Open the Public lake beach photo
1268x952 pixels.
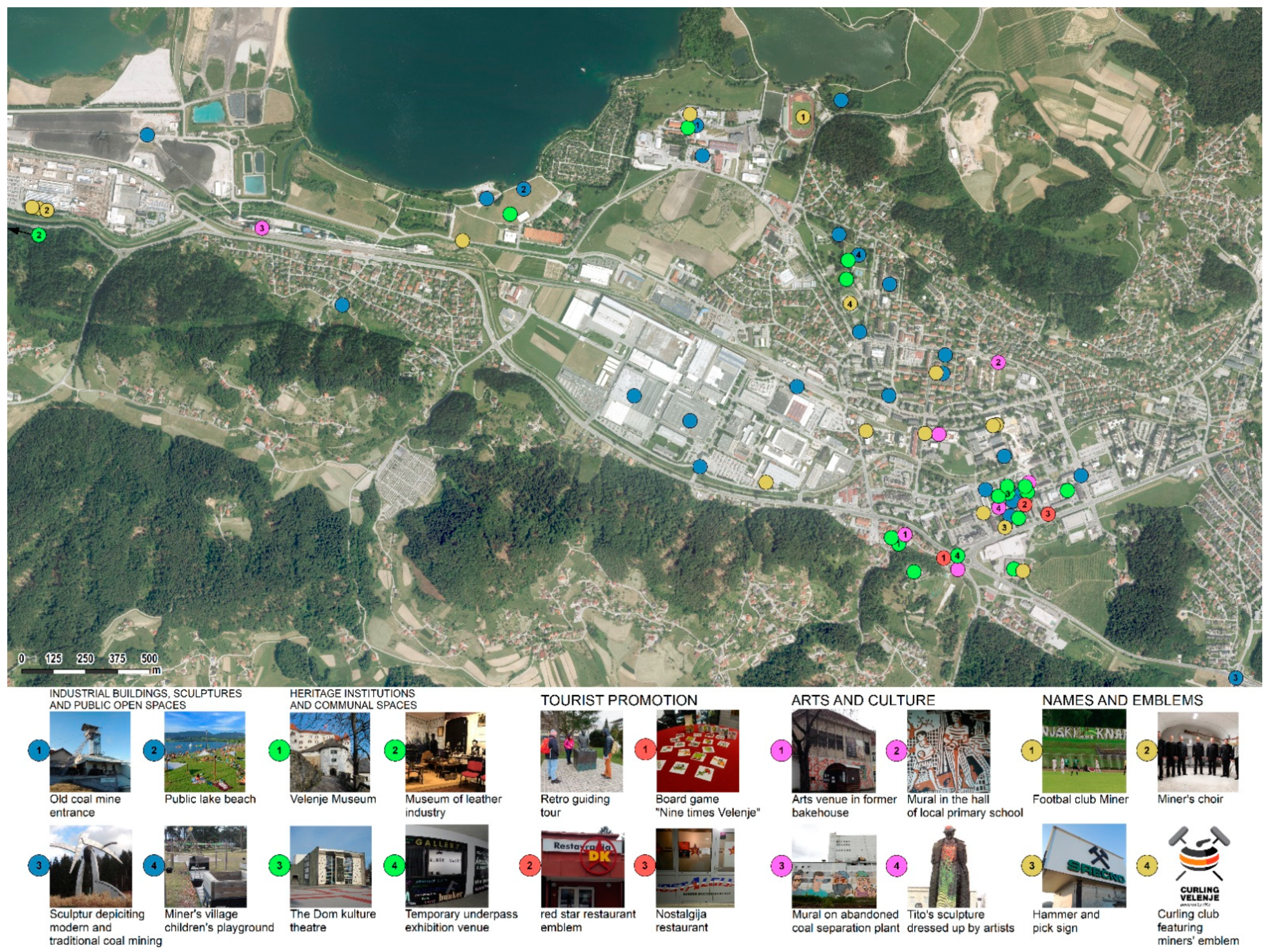[205, 752]
